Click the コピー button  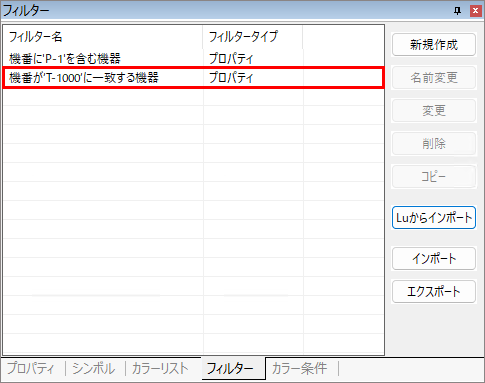coord(434,176)
